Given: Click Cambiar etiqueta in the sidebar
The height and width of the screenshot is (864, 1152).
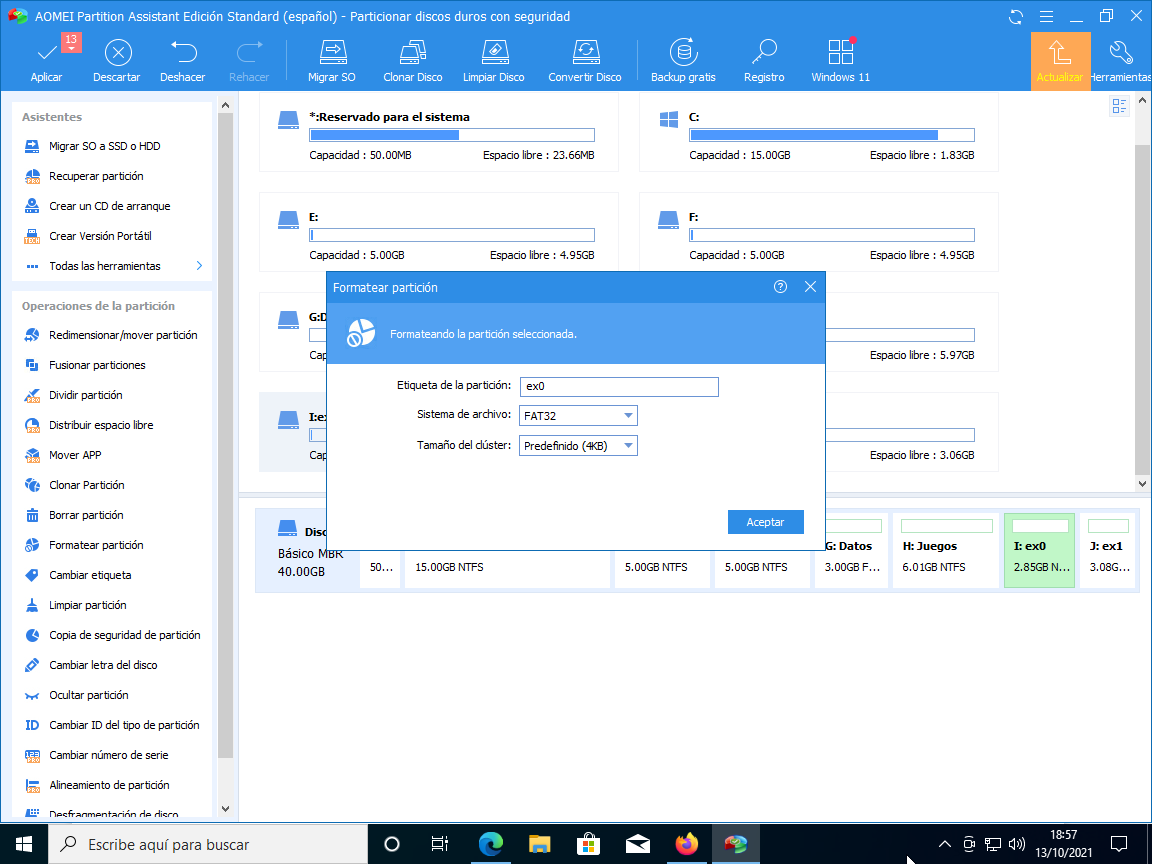Looking at the screenshot, I should click(90, 575).
